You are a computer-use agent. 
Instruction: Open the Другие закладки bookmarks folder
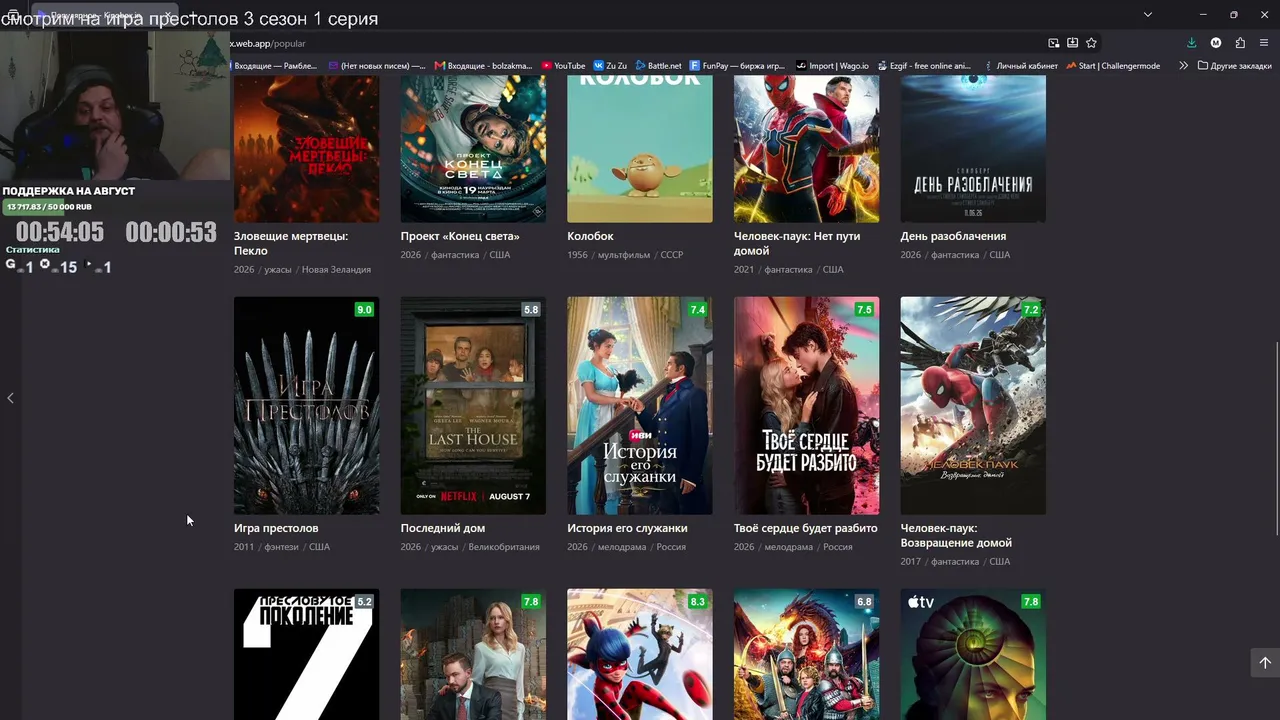click(x=1235, y=66)
